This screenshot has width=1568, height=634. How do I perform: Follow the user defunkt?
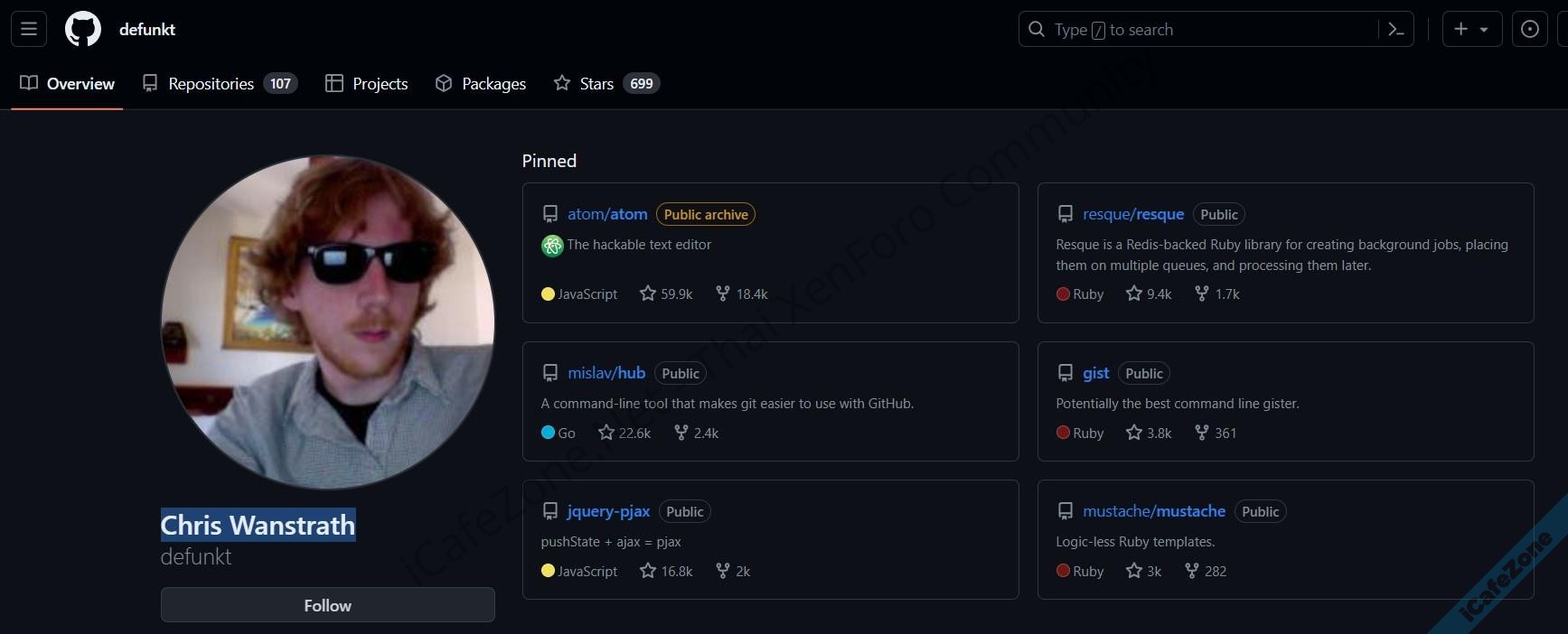(x=327, y=605)
